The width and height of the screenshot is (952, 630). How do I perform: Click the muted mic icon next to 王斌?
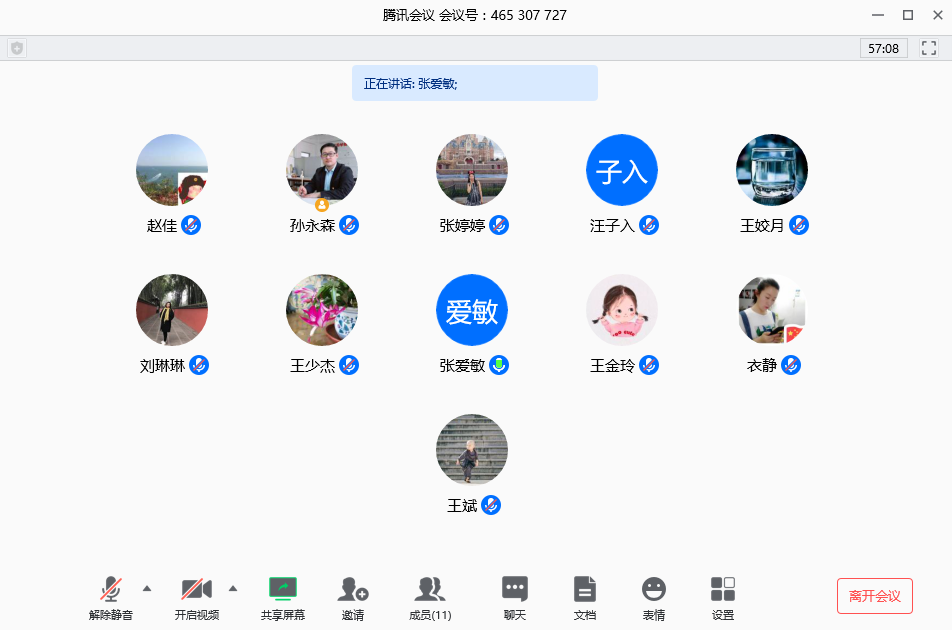point(491,505)
